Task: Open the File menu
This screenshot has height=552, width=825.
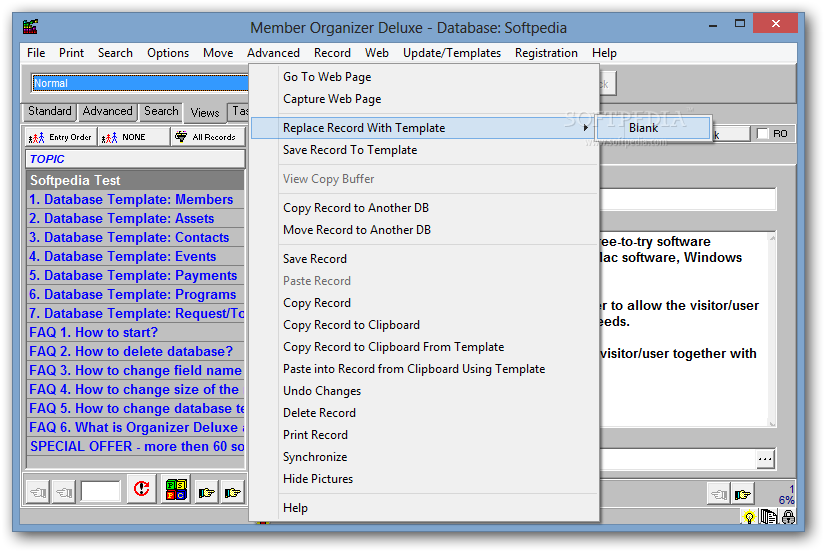Action: 36,53
